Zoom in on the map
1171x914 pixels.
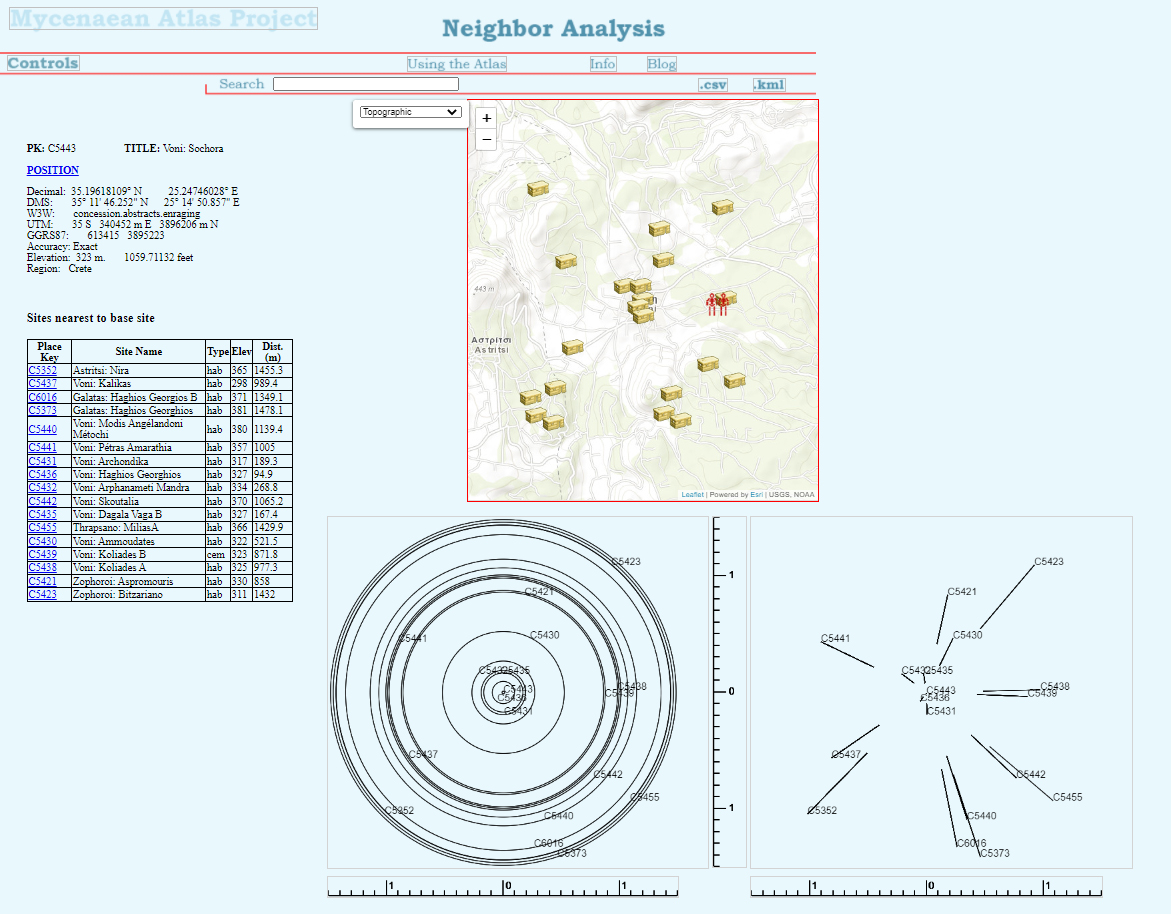point(487,118)
